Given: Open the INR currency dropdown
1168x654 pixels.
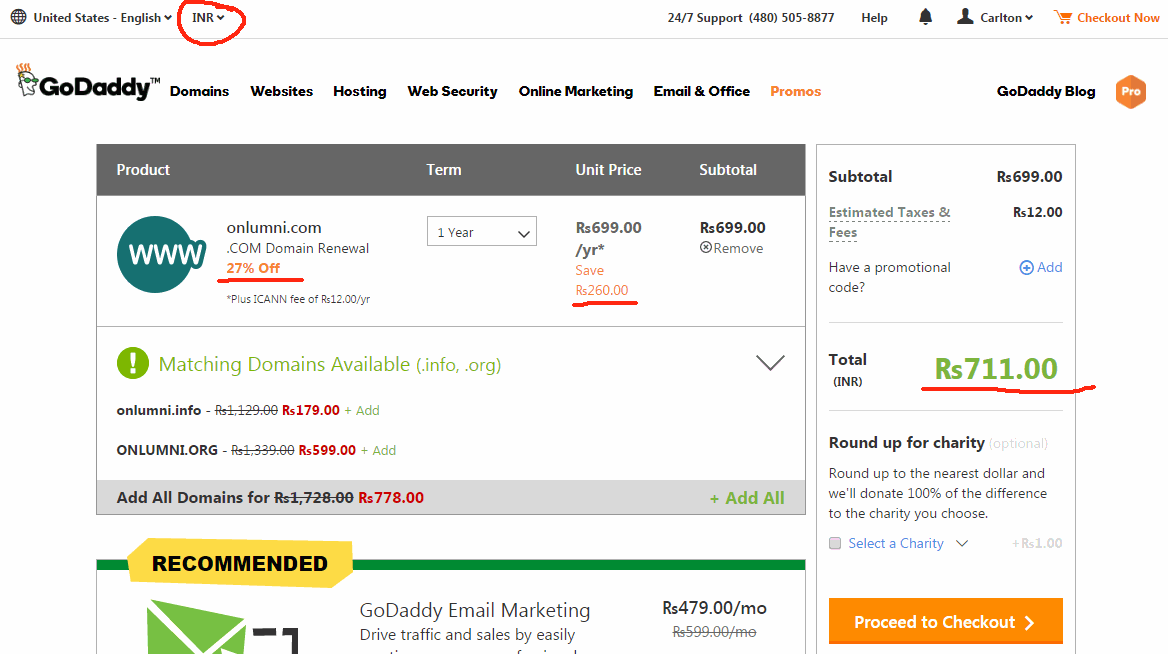Looking at the screenshot, I should 208,17.
